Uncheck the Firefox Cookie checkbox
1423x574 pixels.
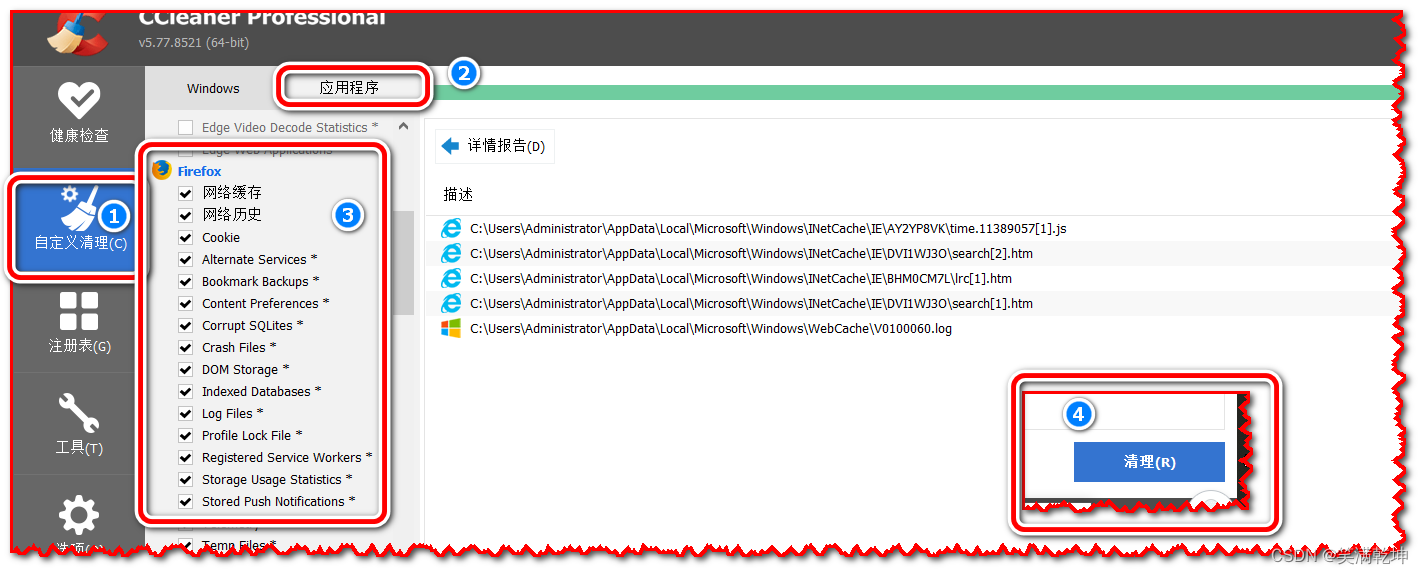(185, 237)
